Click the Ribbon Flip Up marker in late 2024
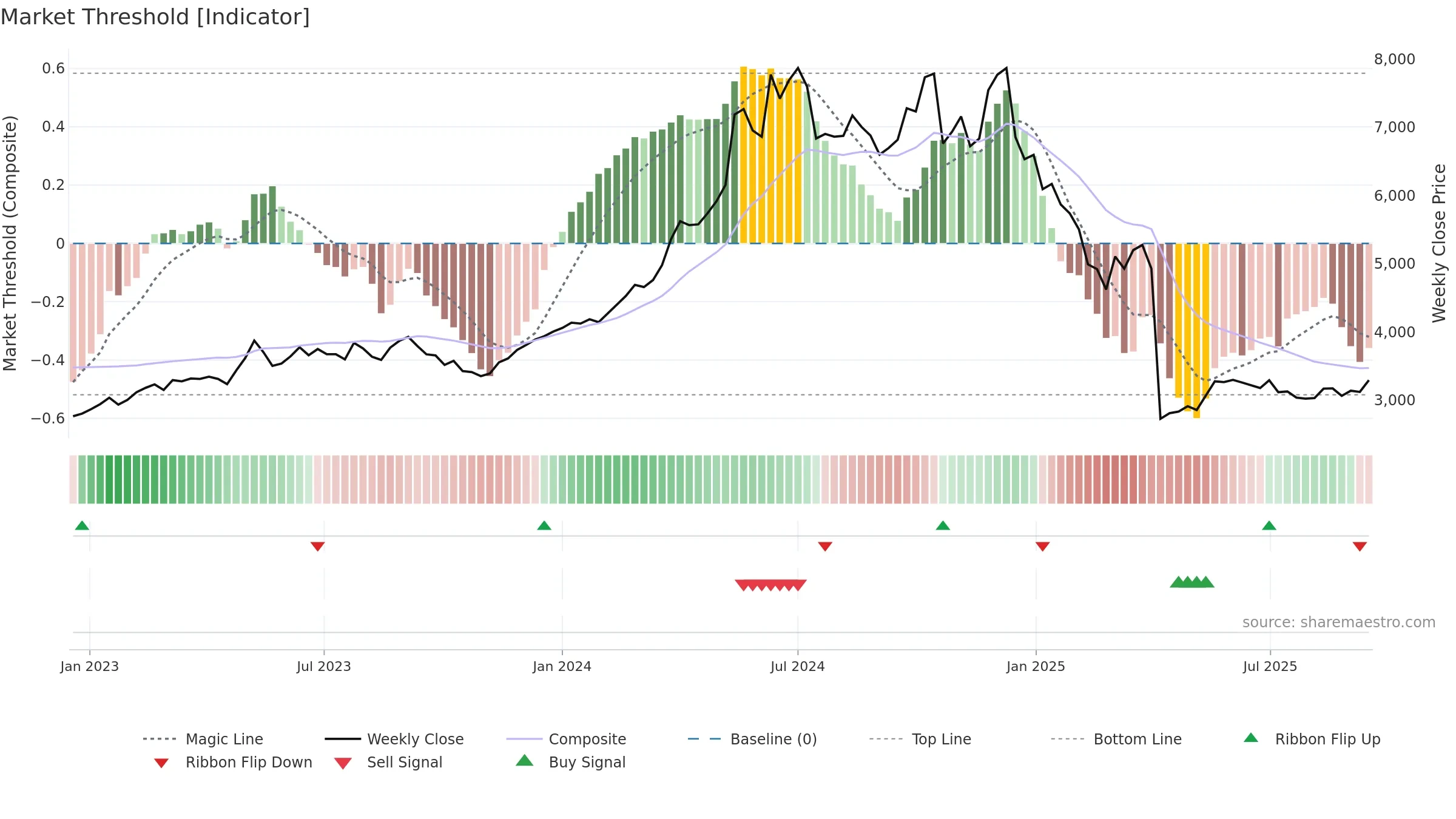The height and width of the screenshot is (819, 1456). click(943, 525)
